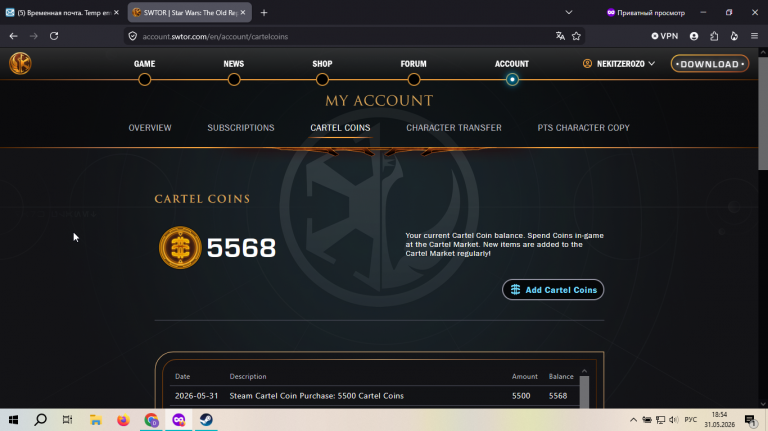Viewport: 768px width, 431px height.
Task: Open the NEWS navigation menu
Action: coord(234,64)
